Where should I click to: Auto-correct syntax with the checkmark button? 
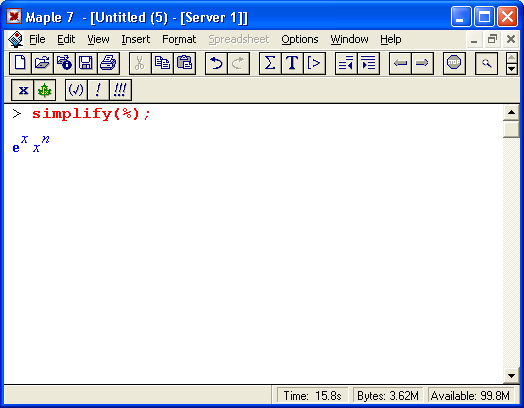click(76, 90)
